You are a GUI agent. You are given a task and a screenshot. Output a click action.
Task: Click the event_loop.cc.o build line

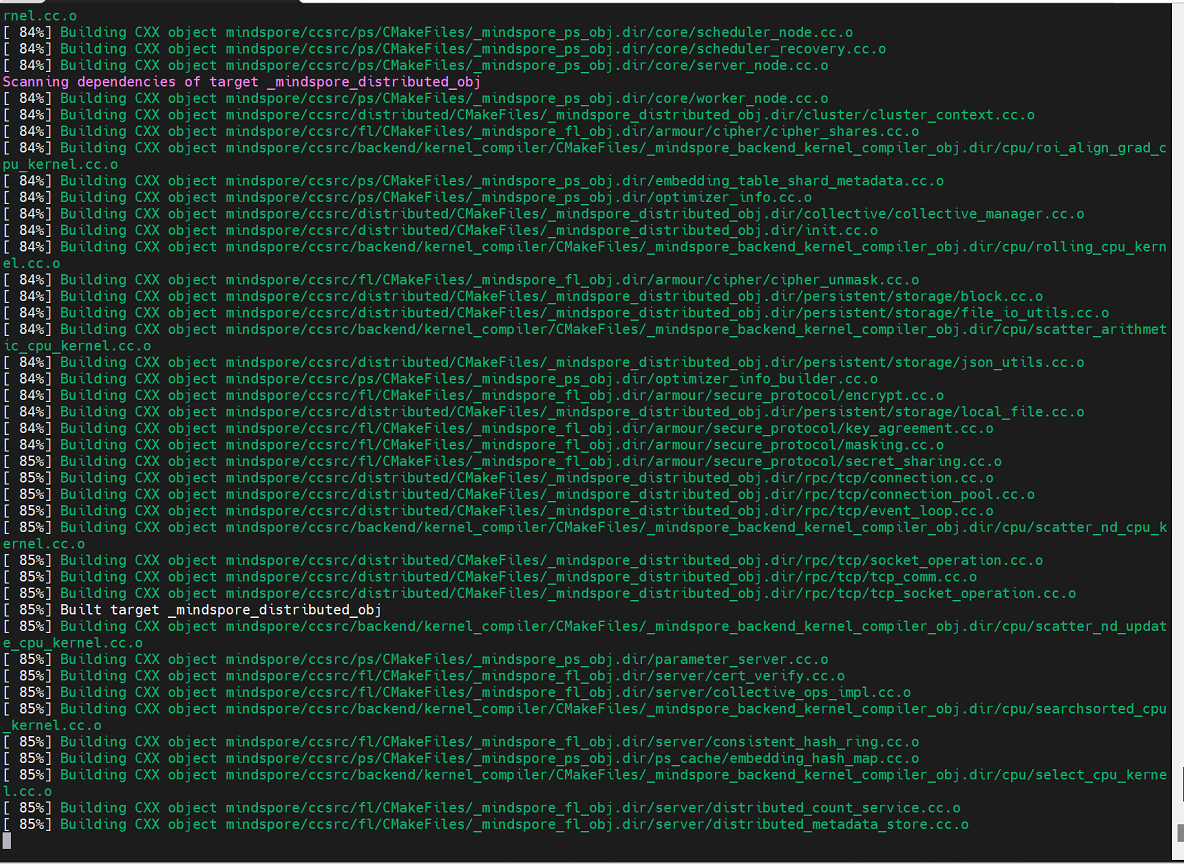point(498,512)
